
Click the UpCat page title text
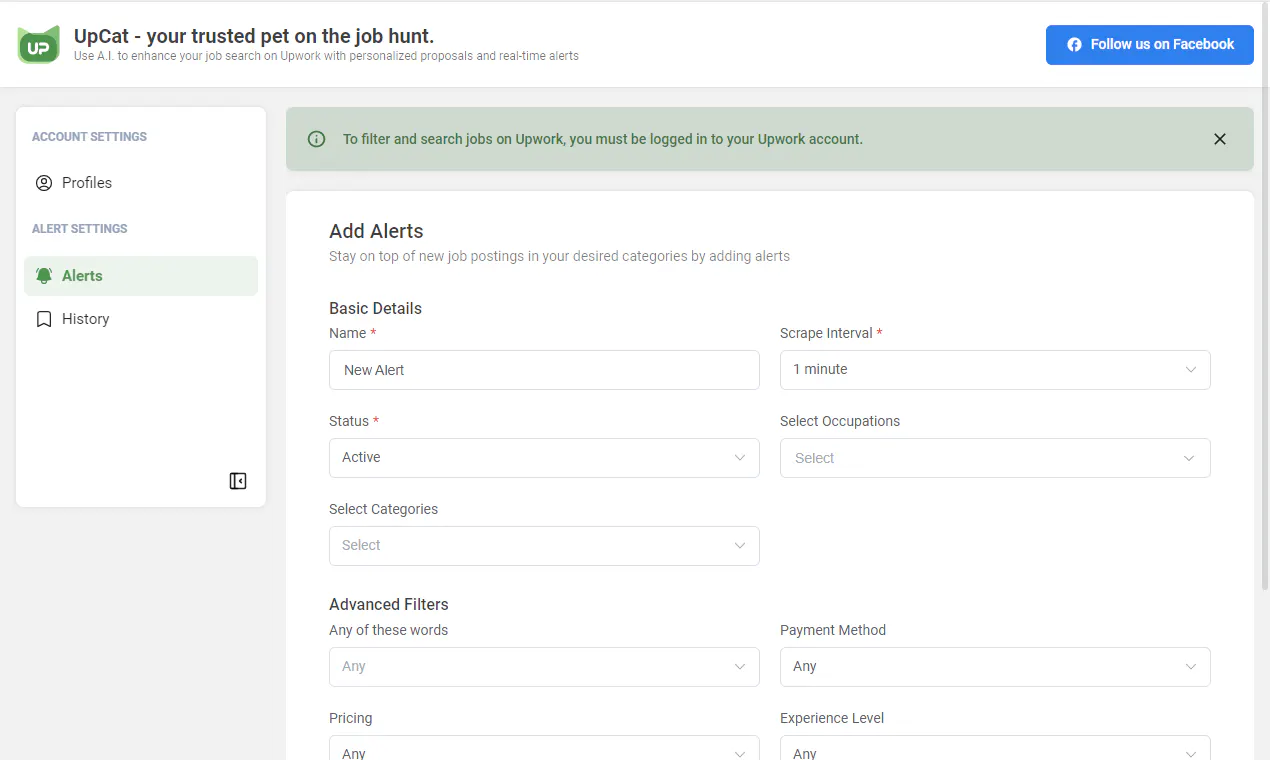tap(254, 36)
